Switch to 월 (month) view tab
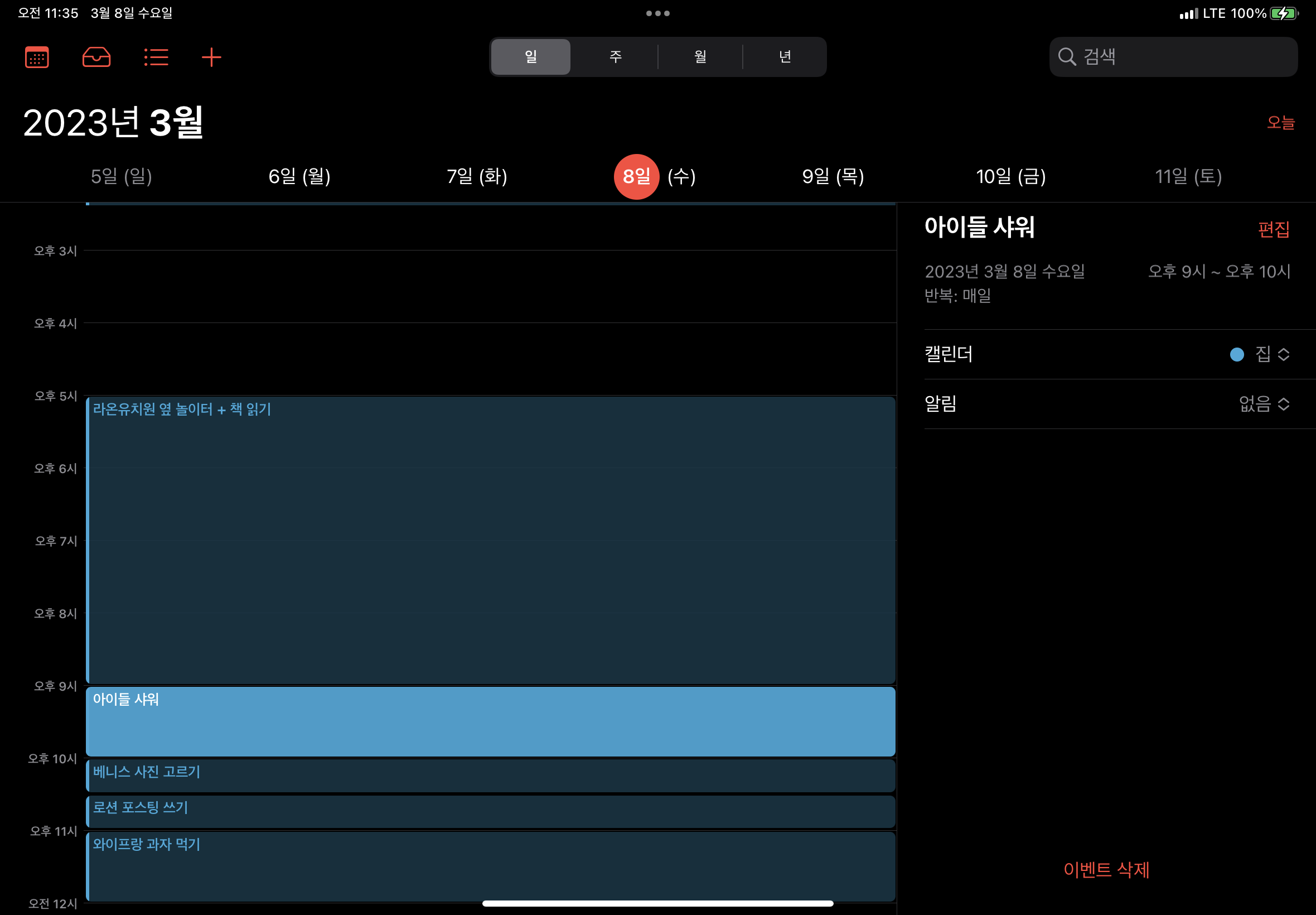1316x915 pixels. point(700,57)
